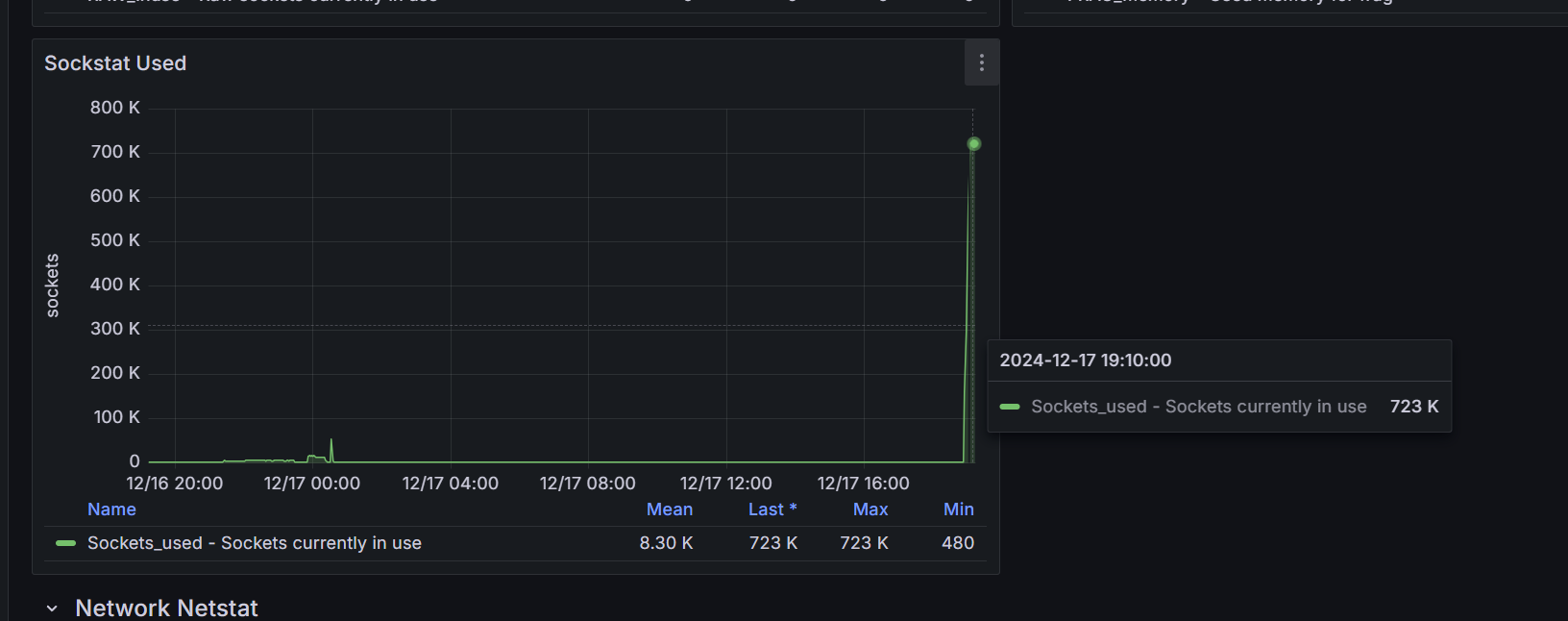Sort legend by Name column header

pos(111,509)
